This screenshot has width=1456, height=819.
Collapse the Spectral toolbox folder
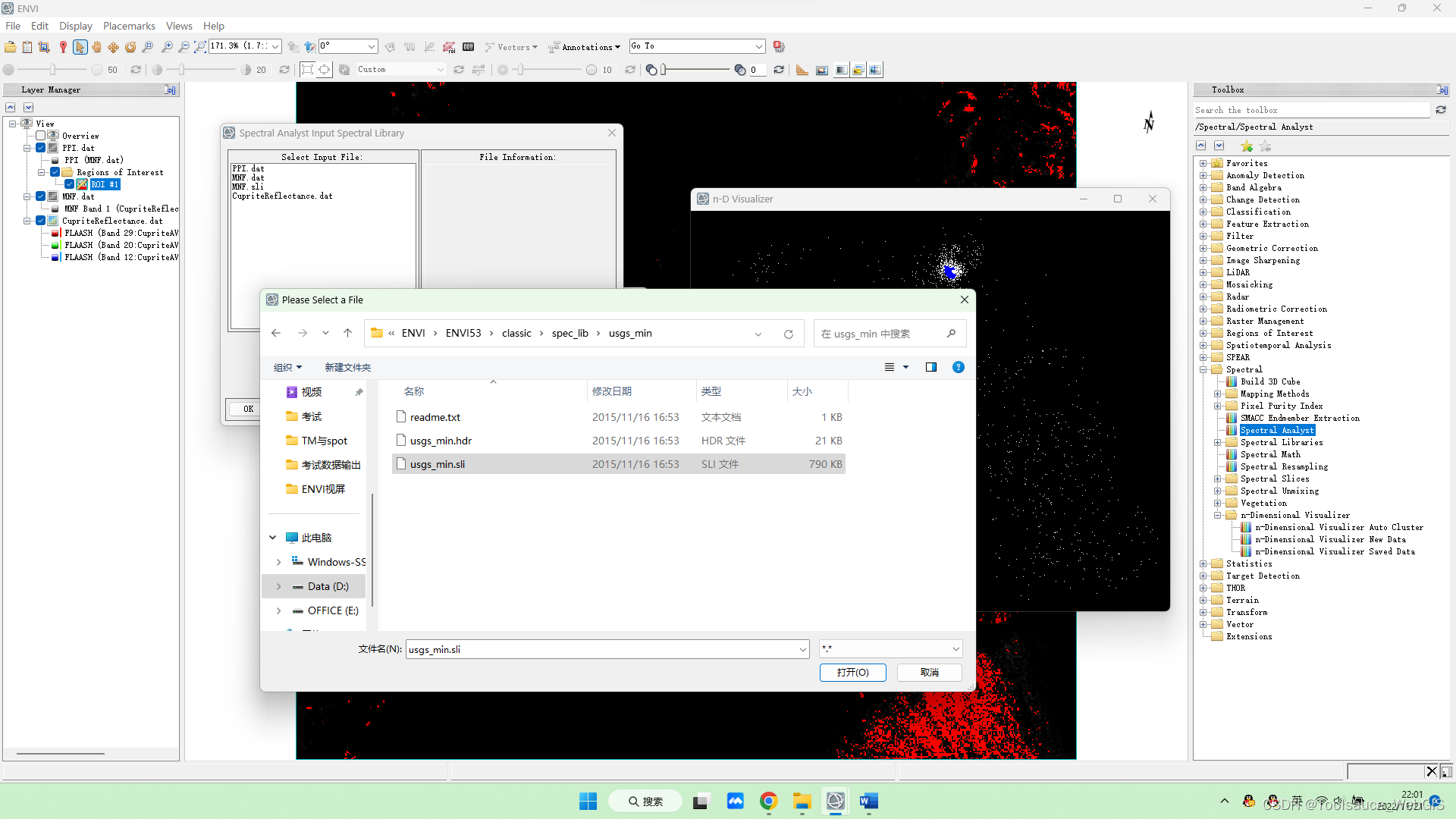coord(1203,369)
